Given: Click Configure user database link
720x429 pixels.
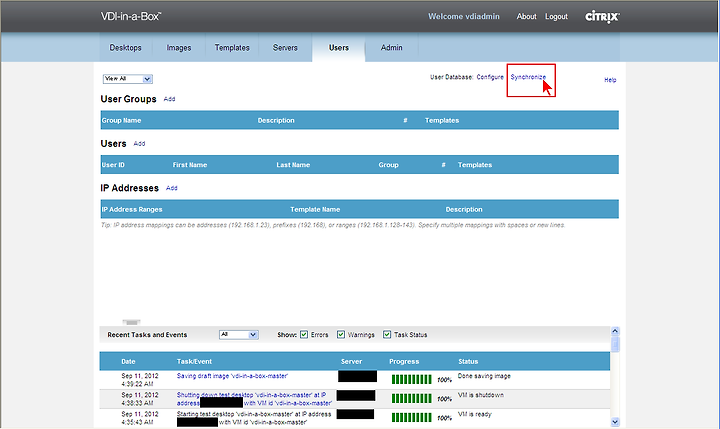Looking at the screenshot, I should pyautogui.click(x=490, y=77).
